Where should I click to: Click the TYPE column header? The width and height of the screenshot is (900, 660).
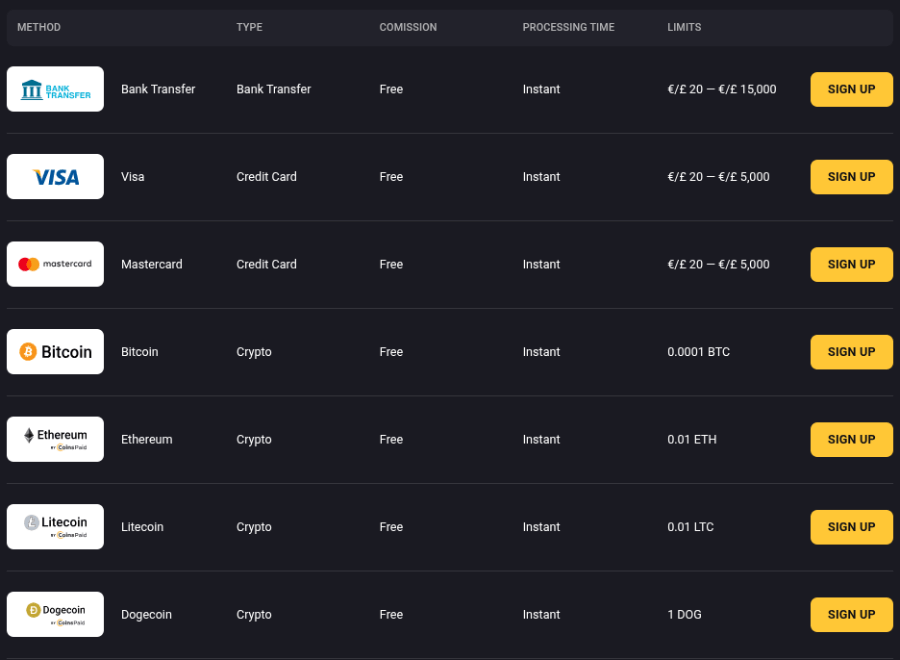[249, 27]
